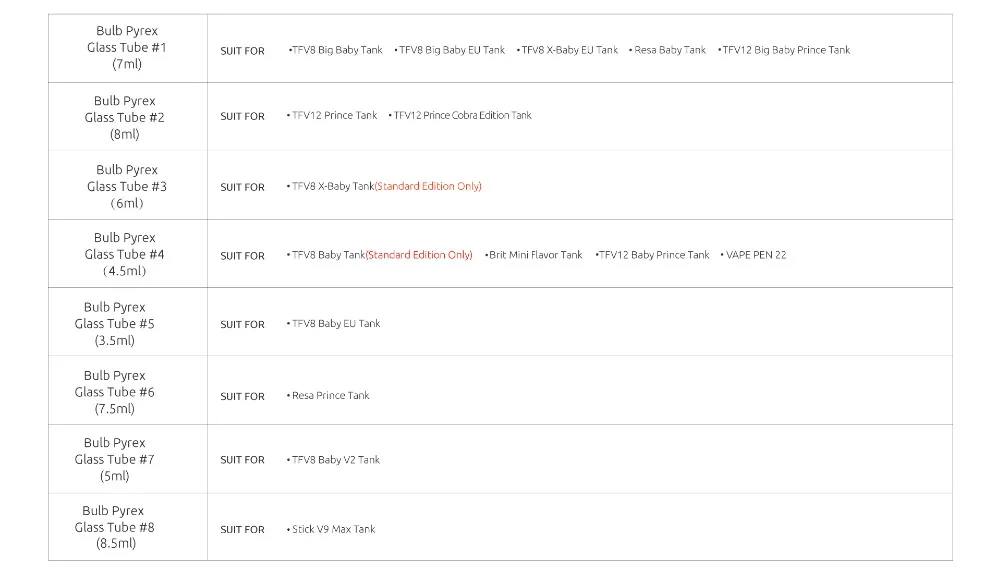Click Resa Baby Tank entry
Image resolution: width=1000 pixels, height=573 pixels.
668,50
